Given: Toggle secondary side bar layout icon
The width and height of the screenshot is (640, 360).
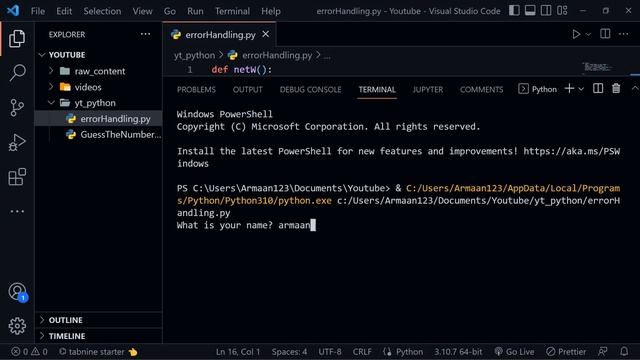Looking at the screenshot, I should (546, 11).
